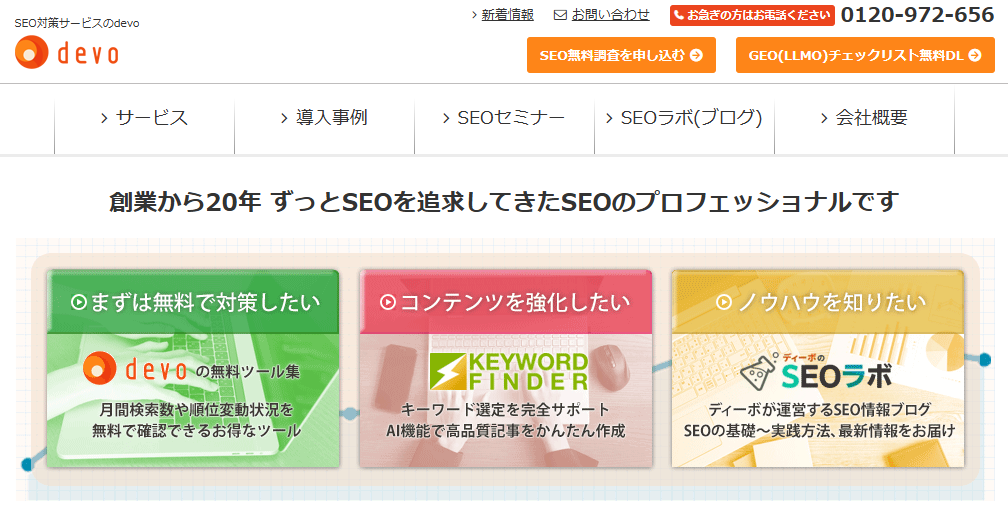Click the phone number 0120-972-656
This screenshot has width=1008, height=522.
tap(917, 15)
